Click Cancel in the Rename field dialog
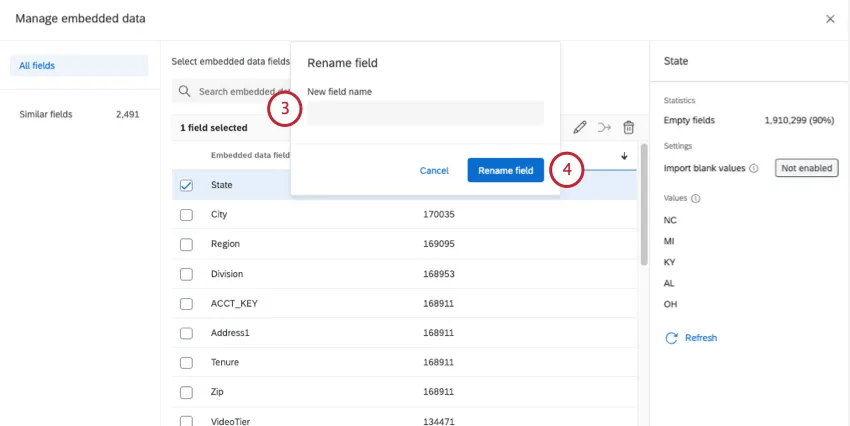The height and width of the screenshot is (426, 850). pyautogui.click(x=434, y=170)
